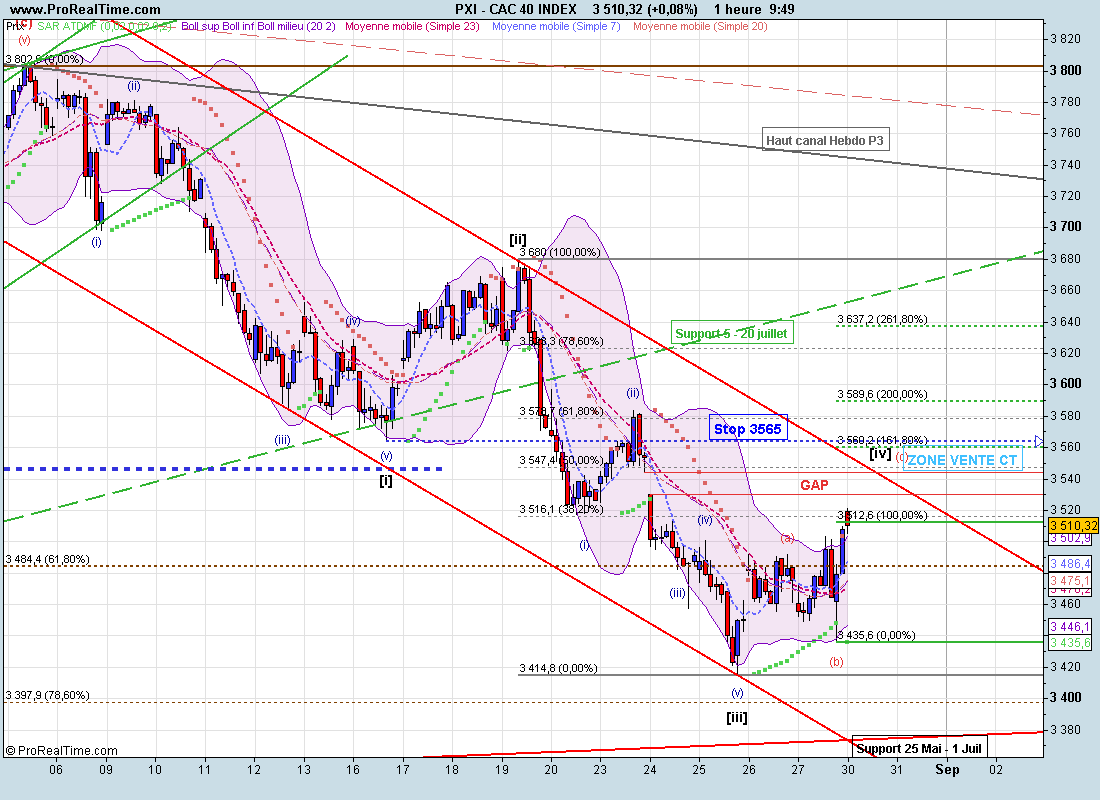Click the blue arrow marker ending the Stop line
Screen dimensions: 1100x800
pyautogui.click(x=1039, y=441)
